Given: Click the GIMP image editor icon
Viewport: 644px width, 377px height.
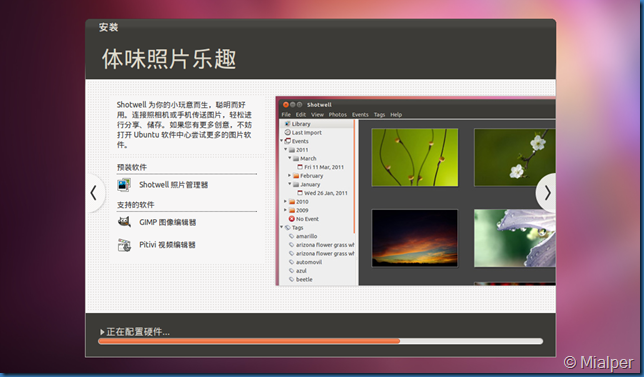Looking at the screenshot, I should pos(124,222).
